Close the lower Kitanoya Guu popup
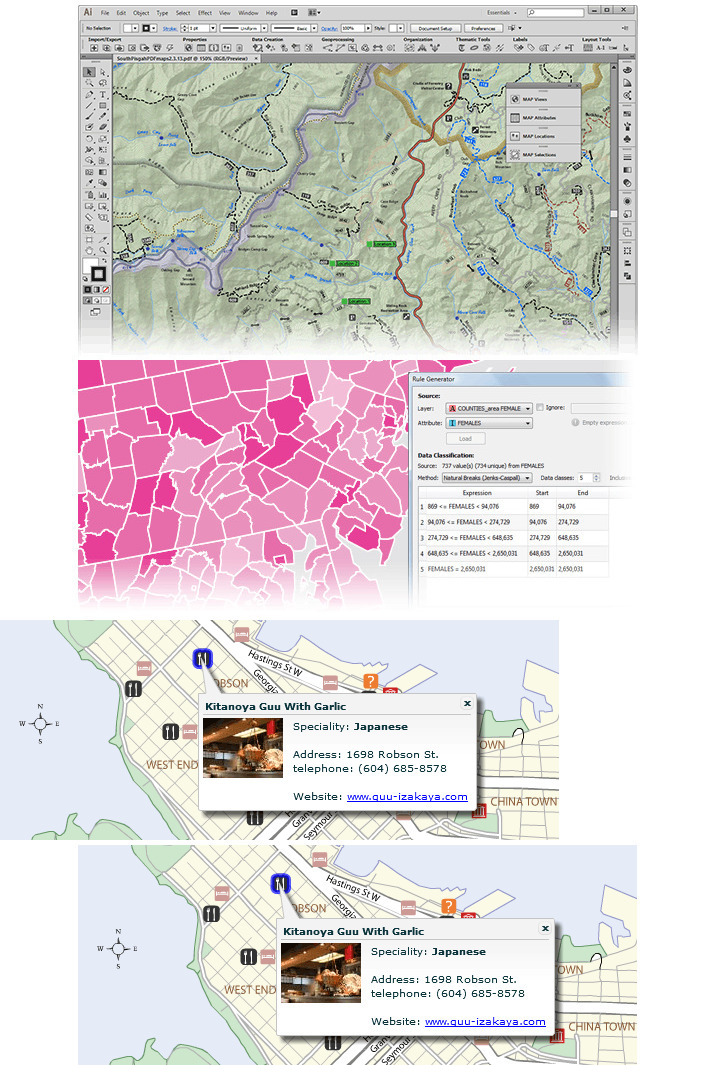Image resolution: width=716 pixels, height=1075 pixels. point(545,928)
